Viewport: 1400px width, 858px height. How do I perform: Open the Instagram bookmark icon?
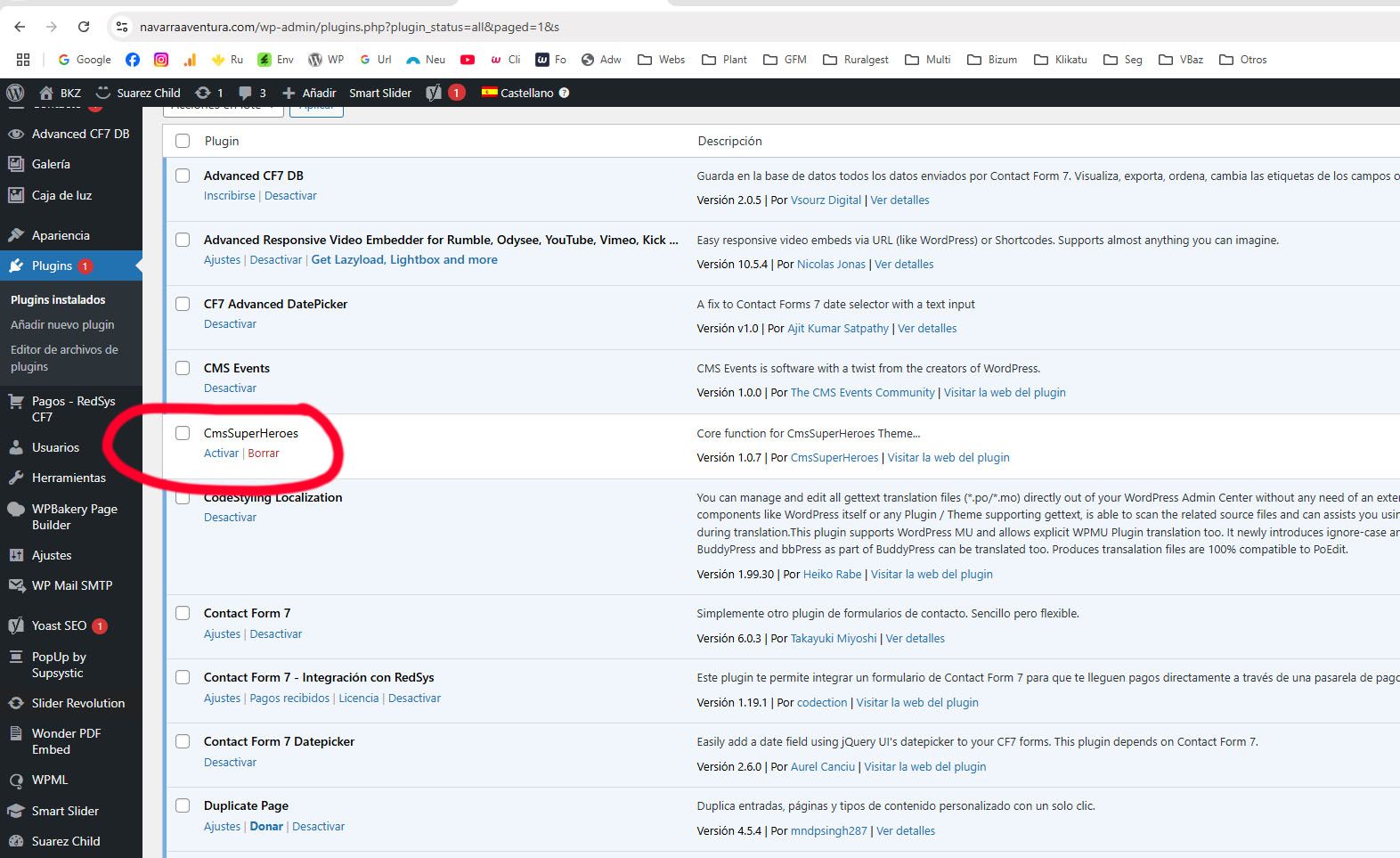pos(161,60)
